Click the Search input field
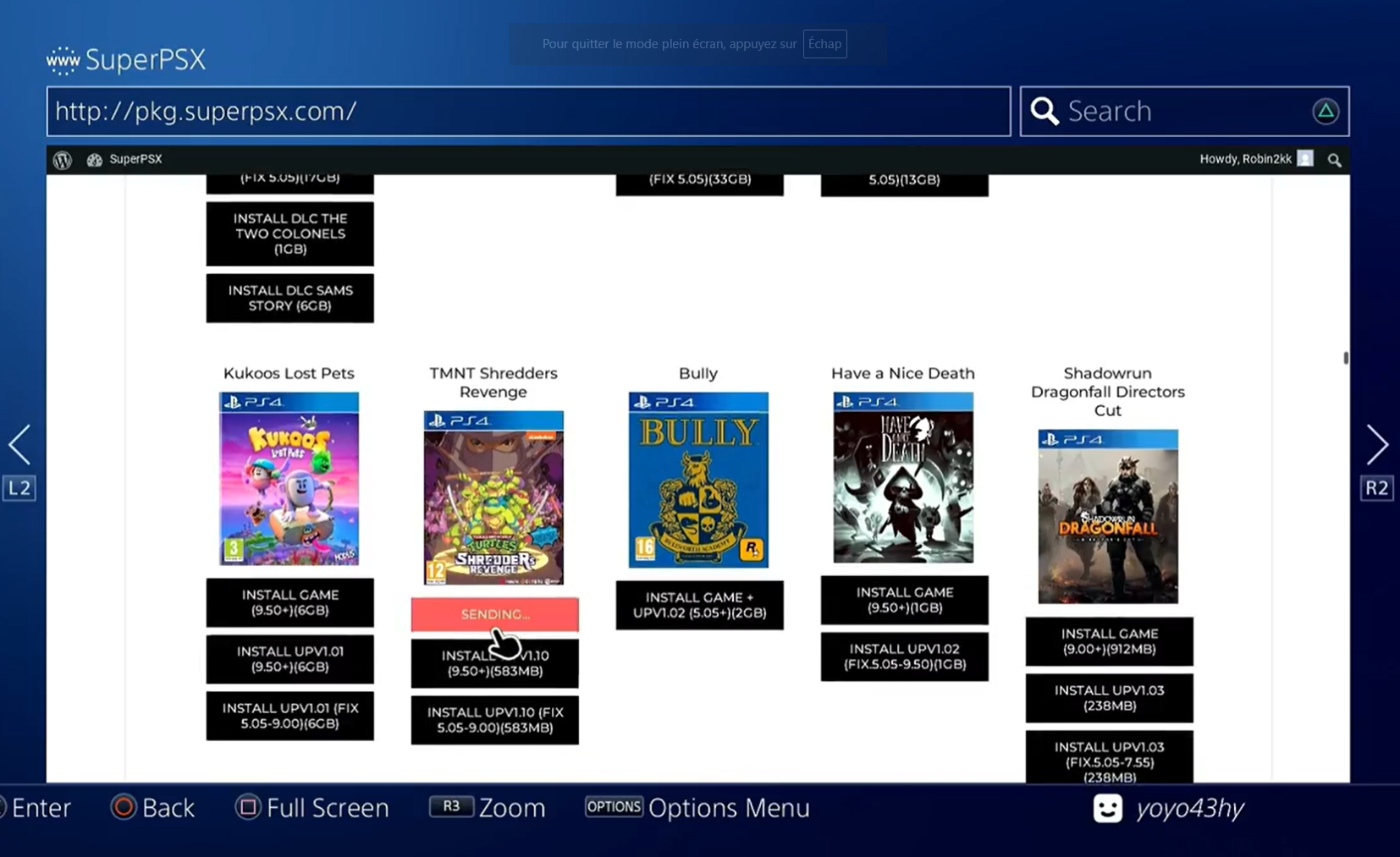 point(1185,111)
